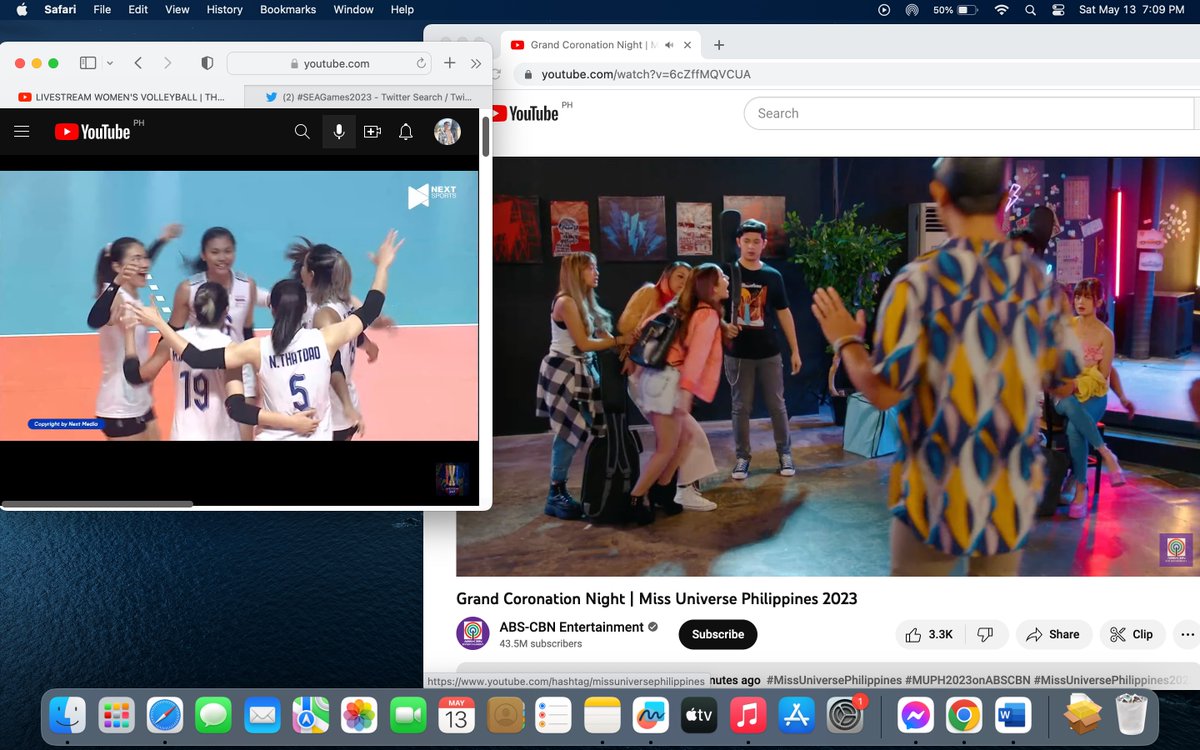Open the Bookmarks menu
1200x750 pixels.
coord(288,9)
